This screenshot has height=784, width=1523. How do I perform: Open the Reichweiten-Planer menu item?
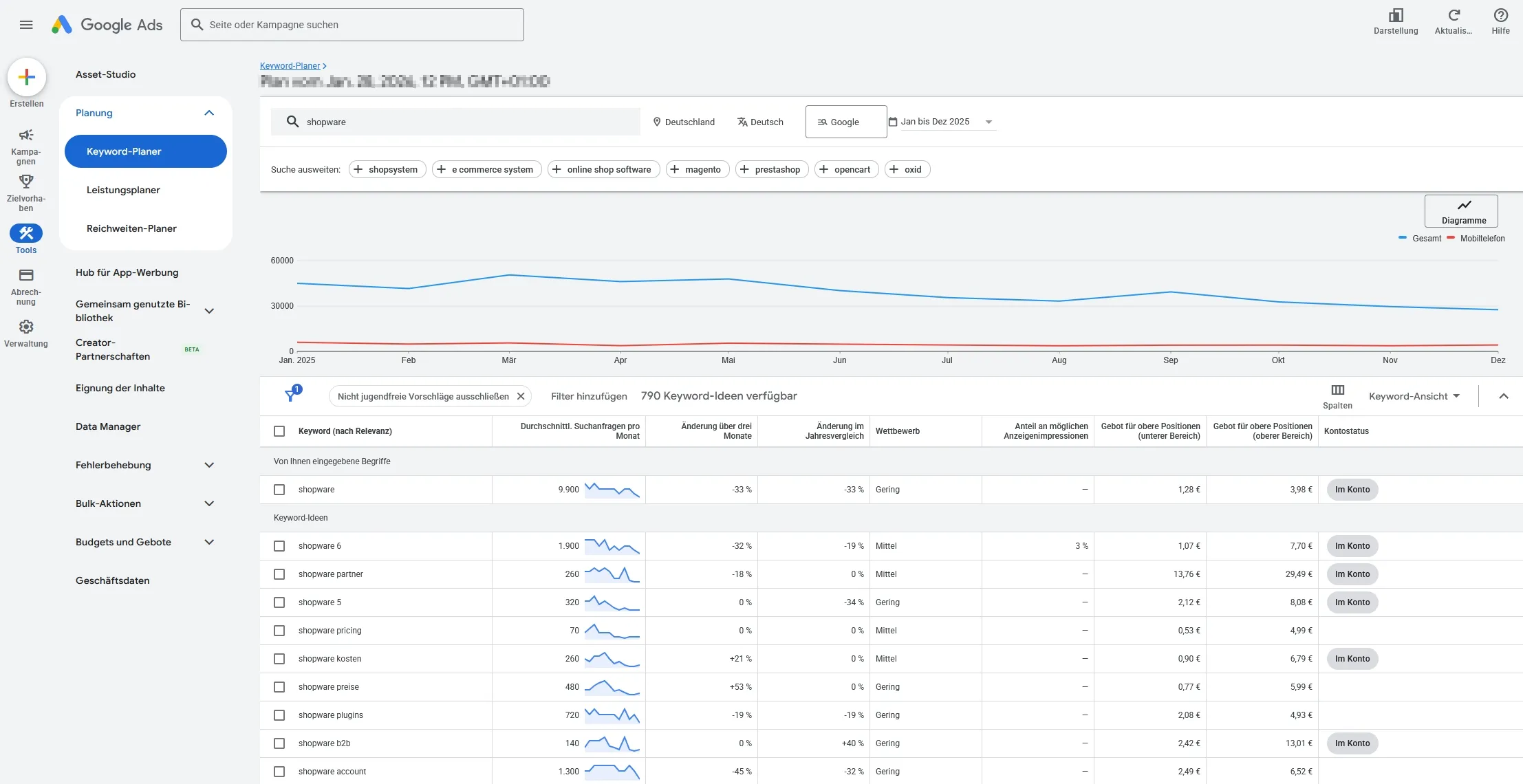point(131,228)
